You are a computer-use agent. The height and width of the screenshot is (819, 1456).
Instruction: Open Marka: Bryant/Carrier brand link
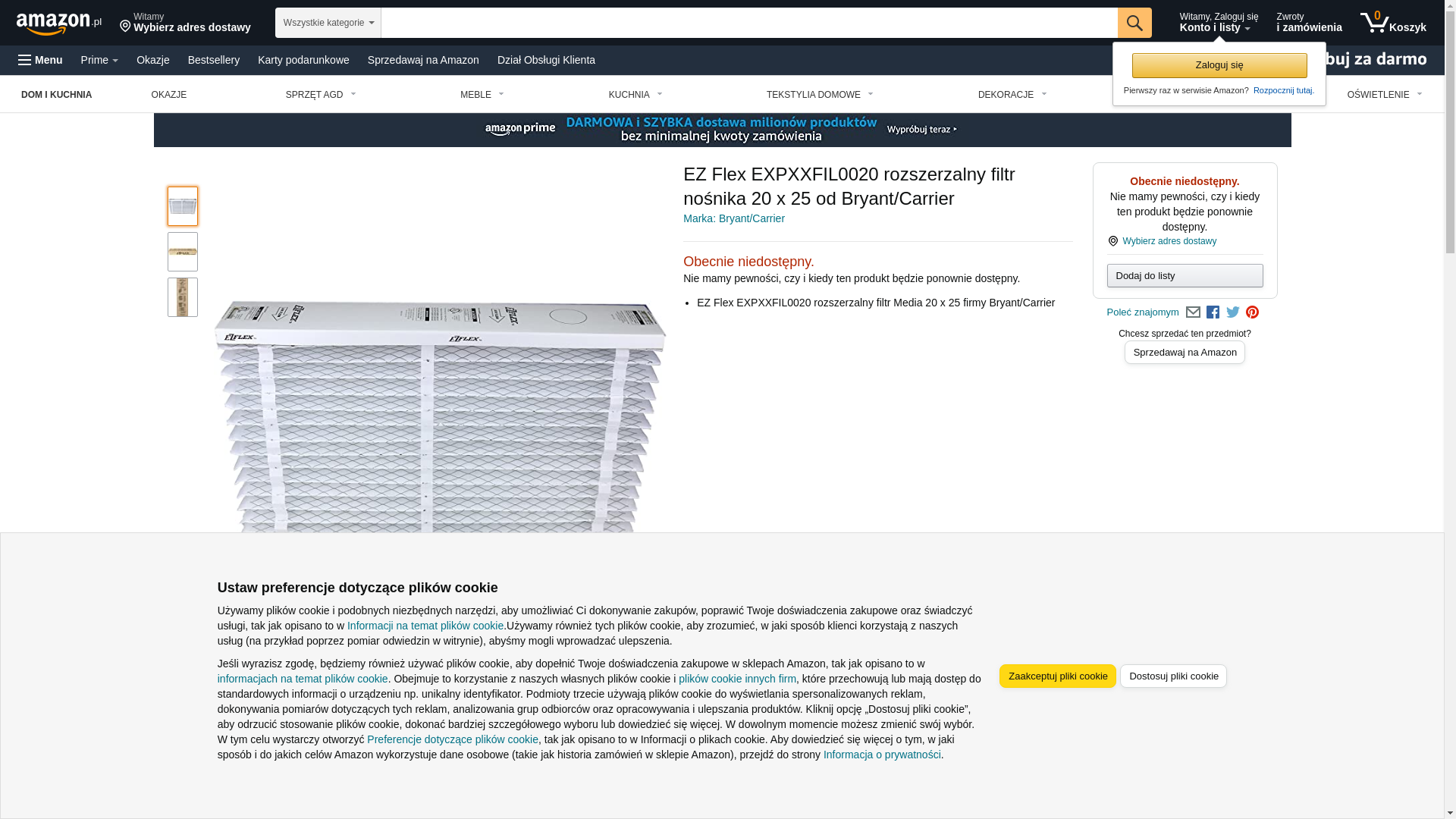pos(734,218)
